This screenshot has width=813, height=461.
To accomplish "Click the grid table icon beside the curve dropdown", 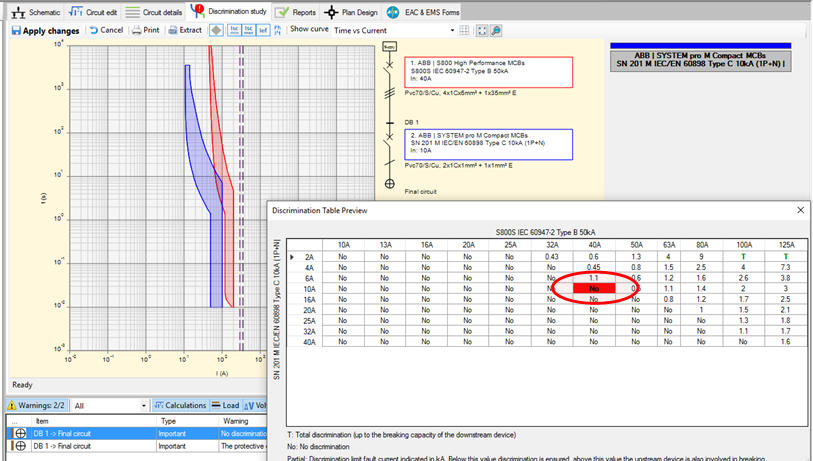I will [465, 31].
